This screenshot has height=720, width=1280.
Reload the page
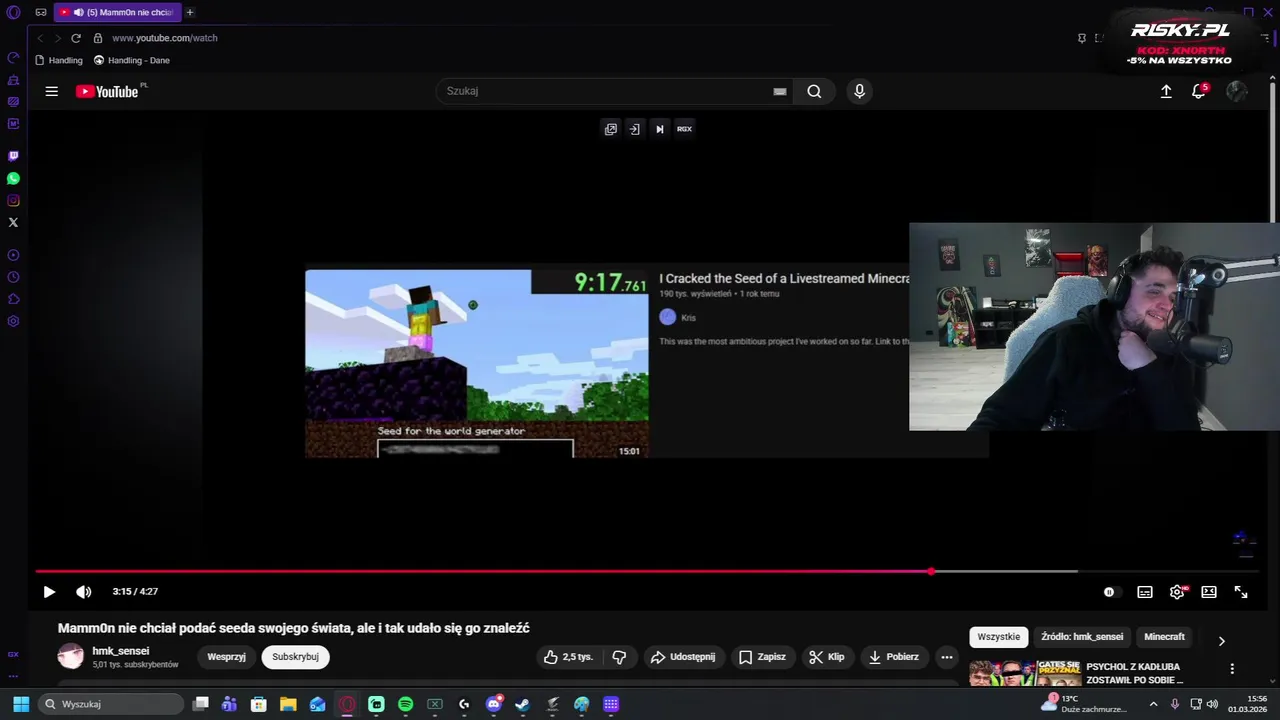click(x=75, y=38)
